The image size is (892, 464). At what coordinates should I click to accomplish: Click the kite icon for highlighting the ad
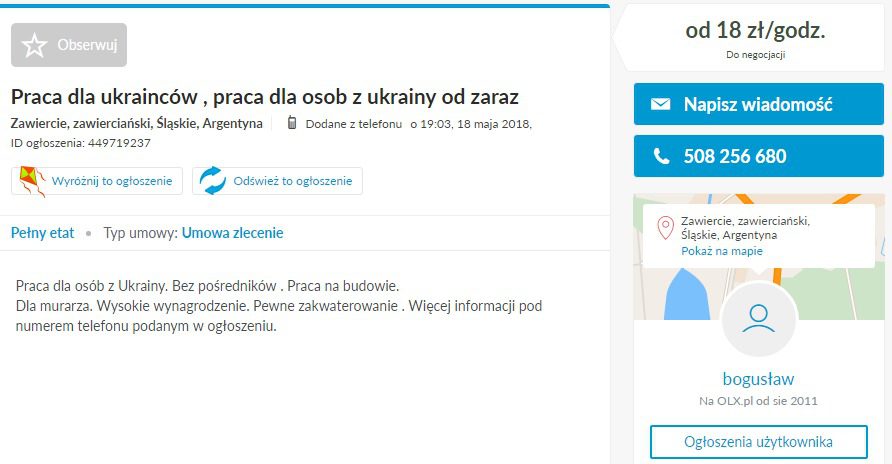coord(32,181)
